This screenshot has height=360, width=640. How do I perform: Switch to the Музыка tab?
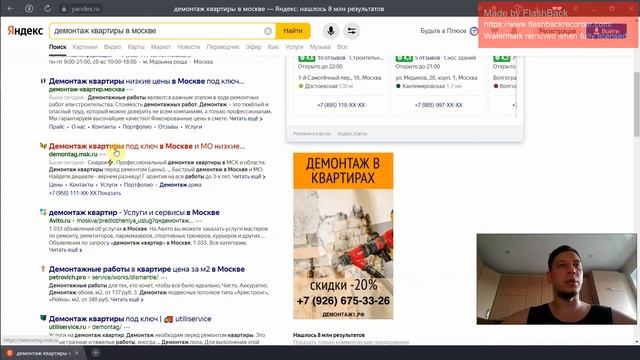[x=320, y=47]
